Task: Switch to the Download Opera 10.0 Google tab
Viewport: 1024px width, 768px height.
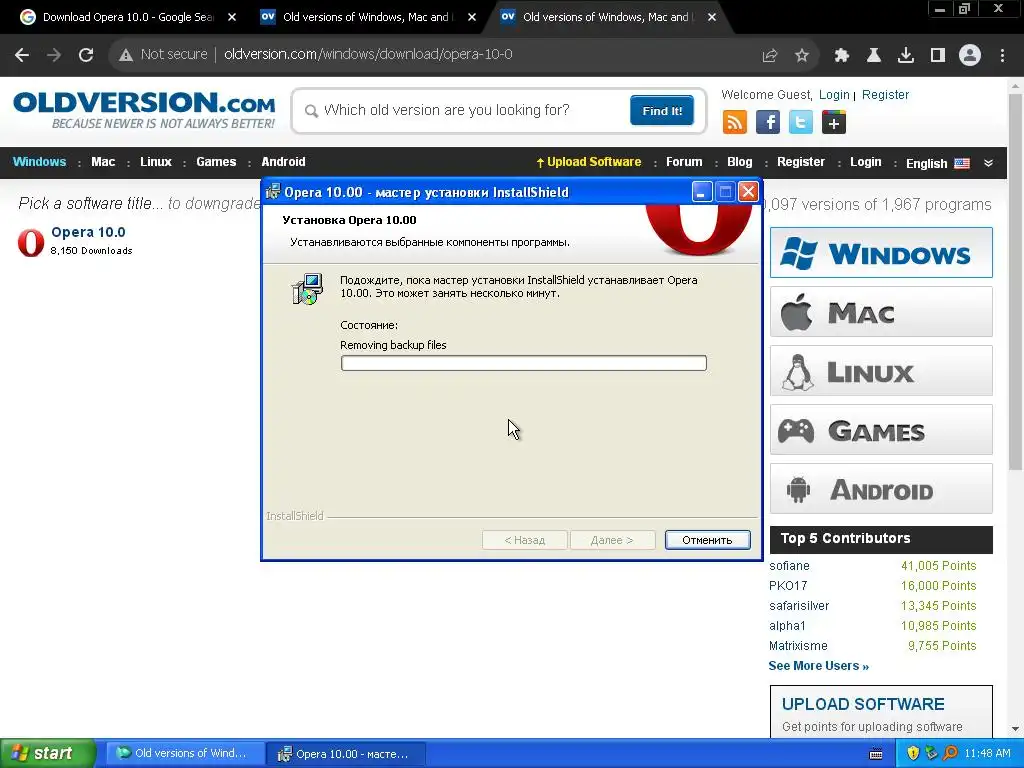Action: pyautogui.click(x=127, y=17)
